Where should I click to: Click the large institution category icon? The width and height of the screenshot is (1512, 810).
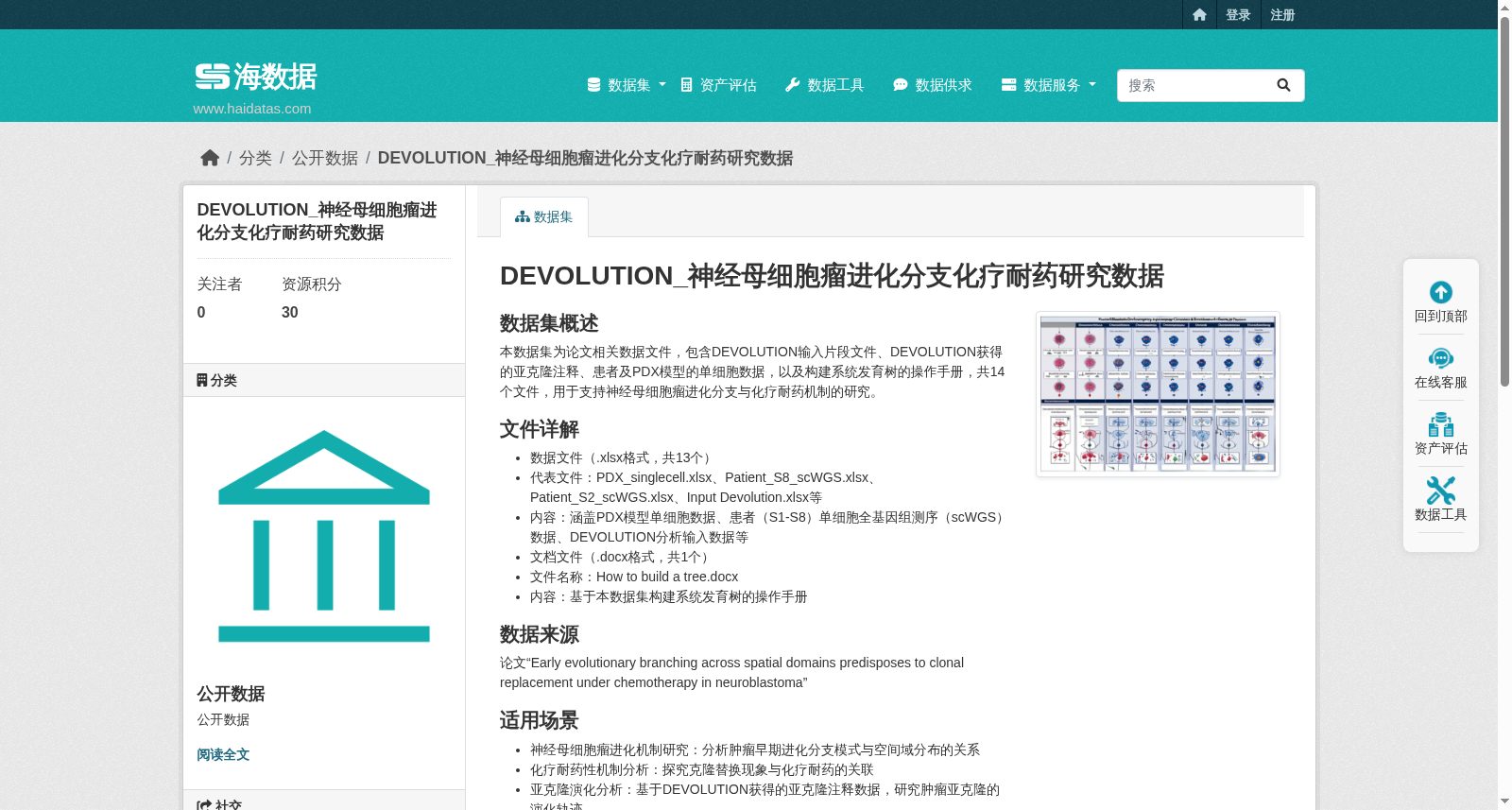click(x=324, y=536)
